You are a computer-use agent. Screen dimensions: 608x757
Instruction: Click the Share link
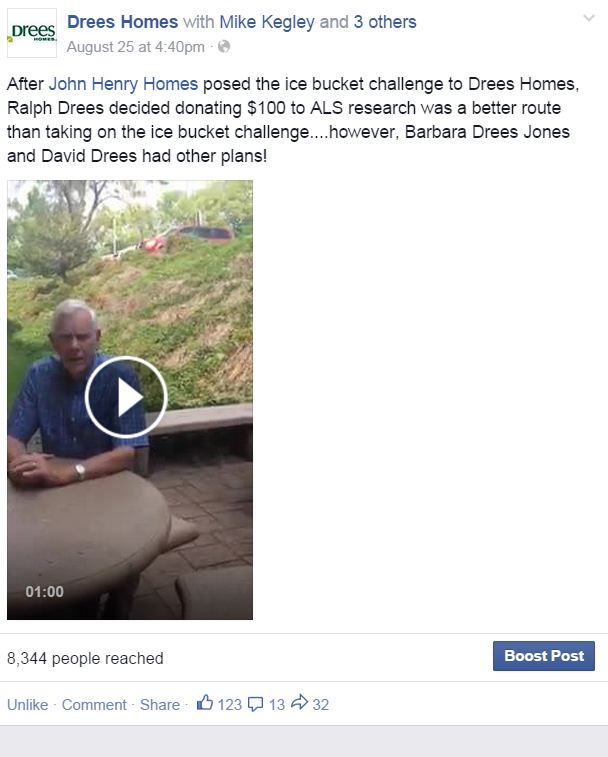(x=160, y=705)
